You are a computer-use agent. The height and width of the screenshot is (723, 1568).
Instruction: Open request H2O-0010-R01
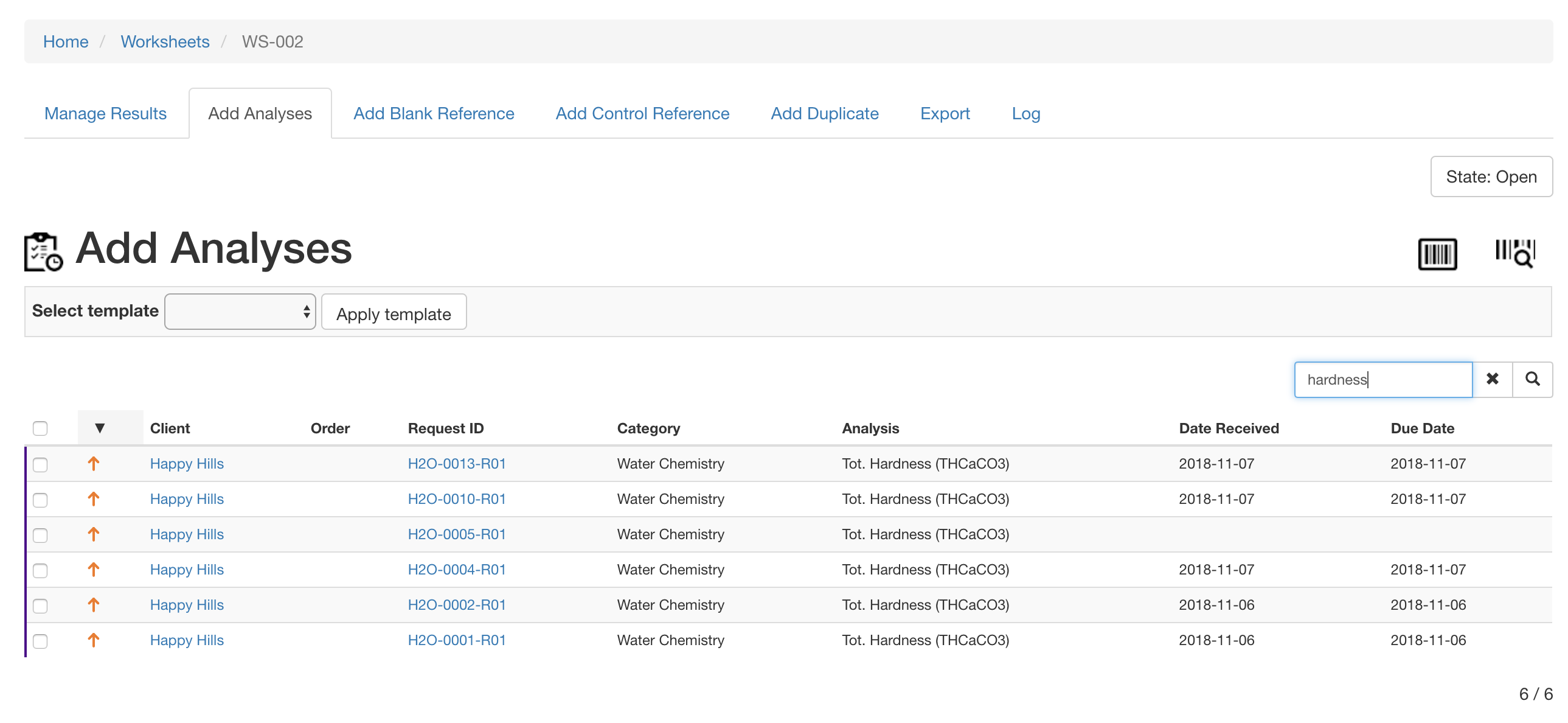[457, 499]
